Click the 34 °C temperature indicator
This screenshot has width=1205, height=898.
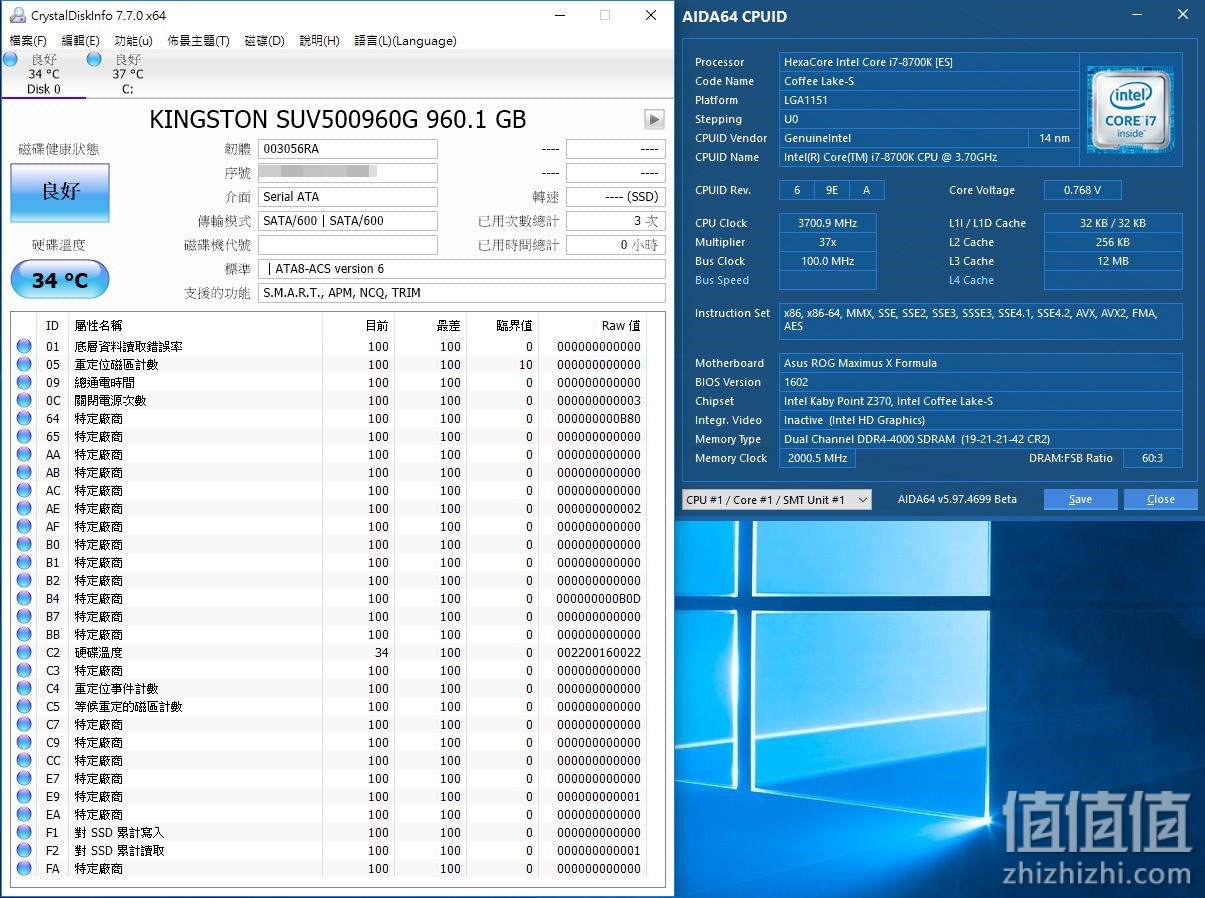[x=60, y=279]
